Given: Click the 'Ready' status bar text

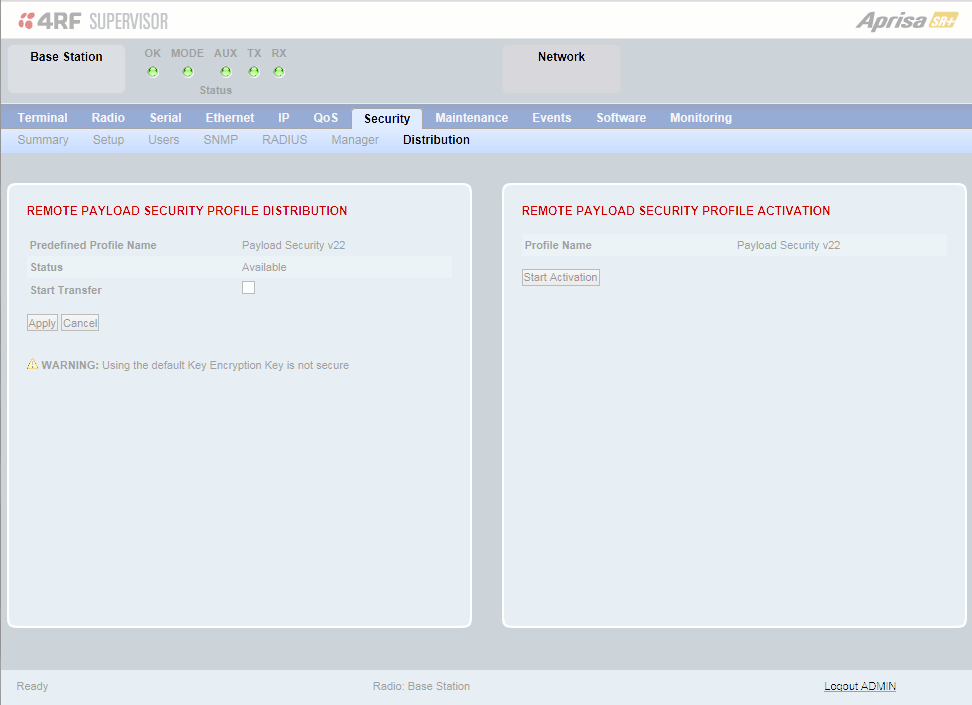Looking at the screenshot, I should pos(32,686).
